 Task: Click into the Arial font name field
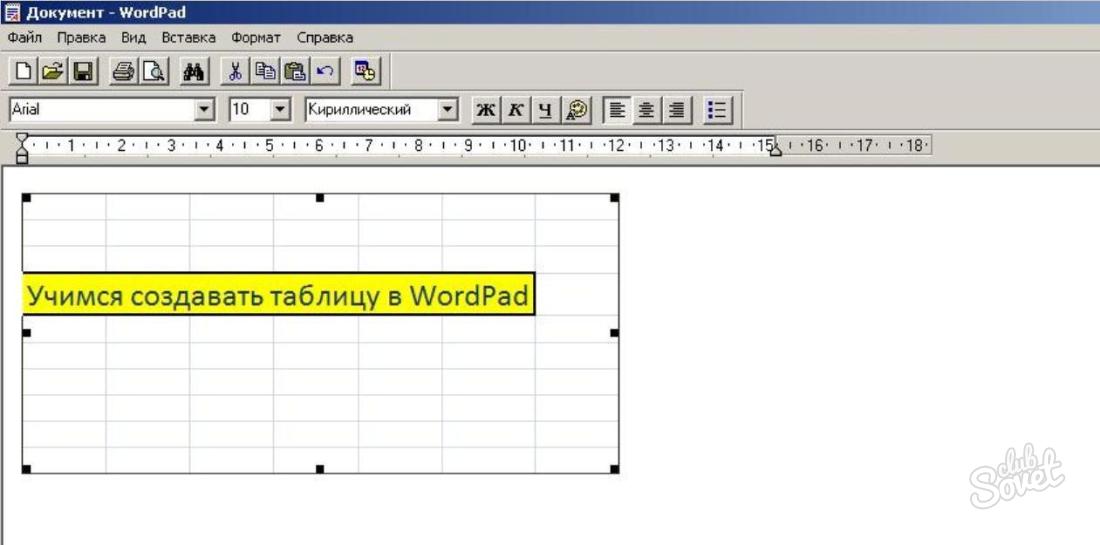102,109
